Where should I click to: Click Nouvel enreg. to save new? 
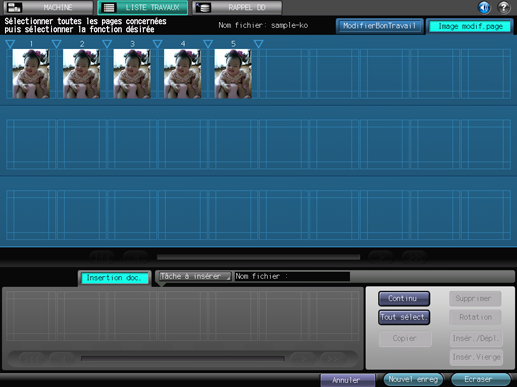413,379
